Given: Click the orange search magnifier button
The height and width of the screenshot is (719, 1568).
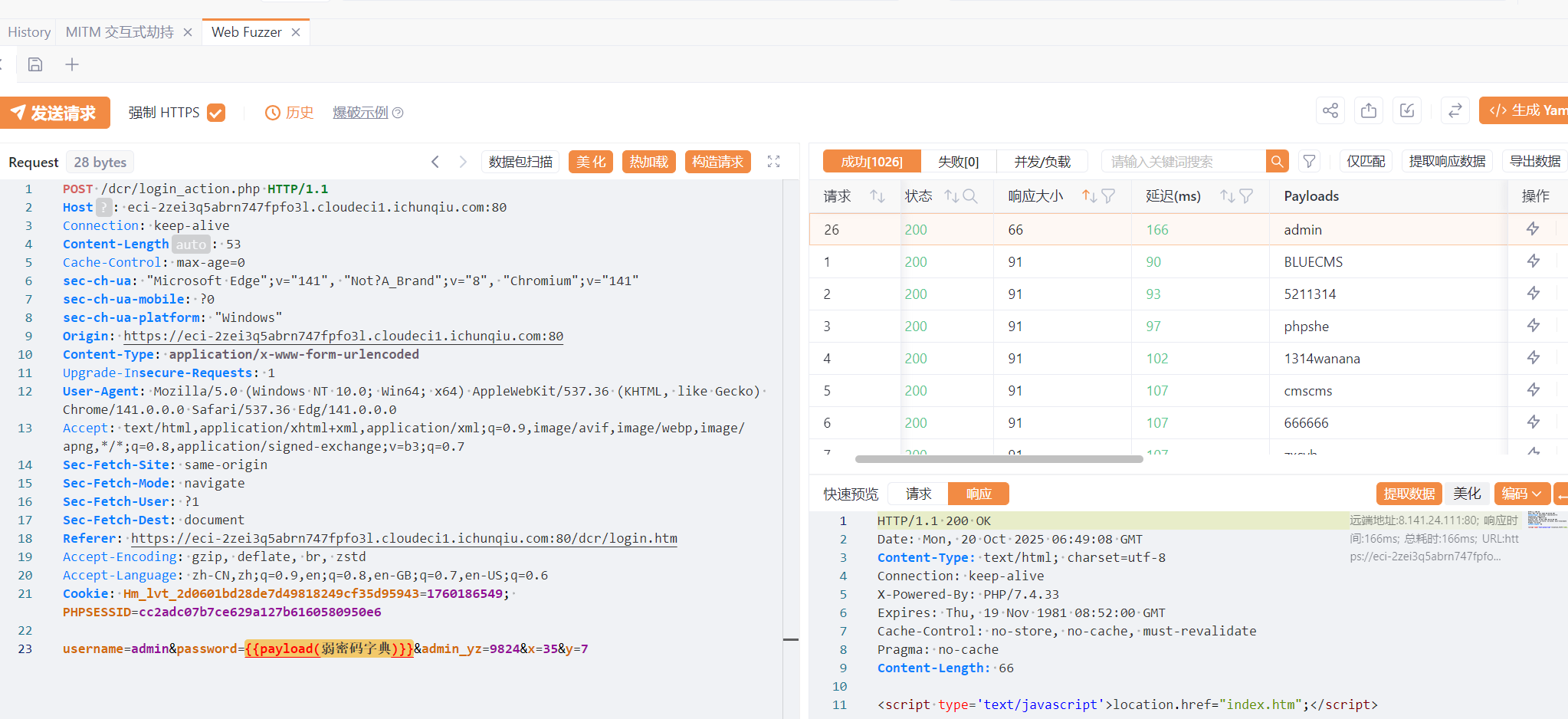Looking at the screenshot, I should pyautogui.click(x=1277, y=162).
